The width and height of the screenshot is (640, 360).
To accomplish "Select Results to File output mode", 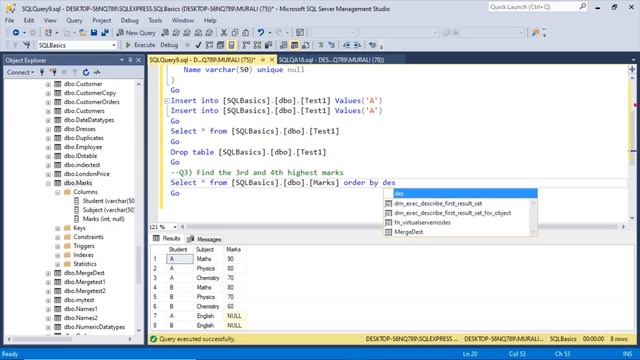I will [x=305, y=45].
